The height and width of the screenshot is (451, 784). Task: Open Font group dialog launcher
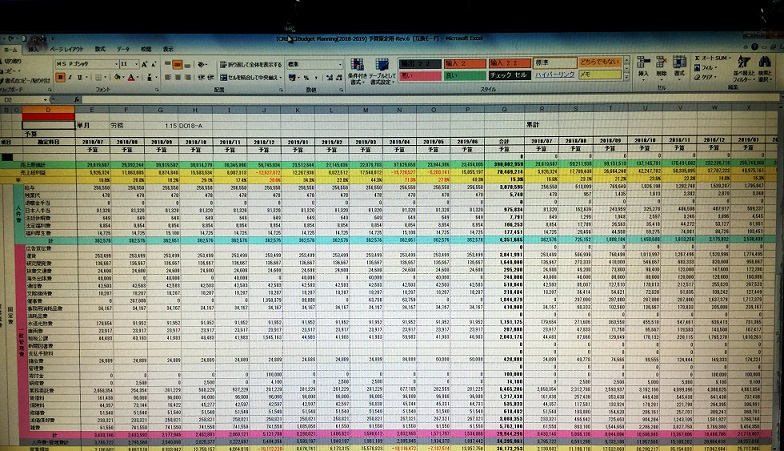tap(157, 90)
